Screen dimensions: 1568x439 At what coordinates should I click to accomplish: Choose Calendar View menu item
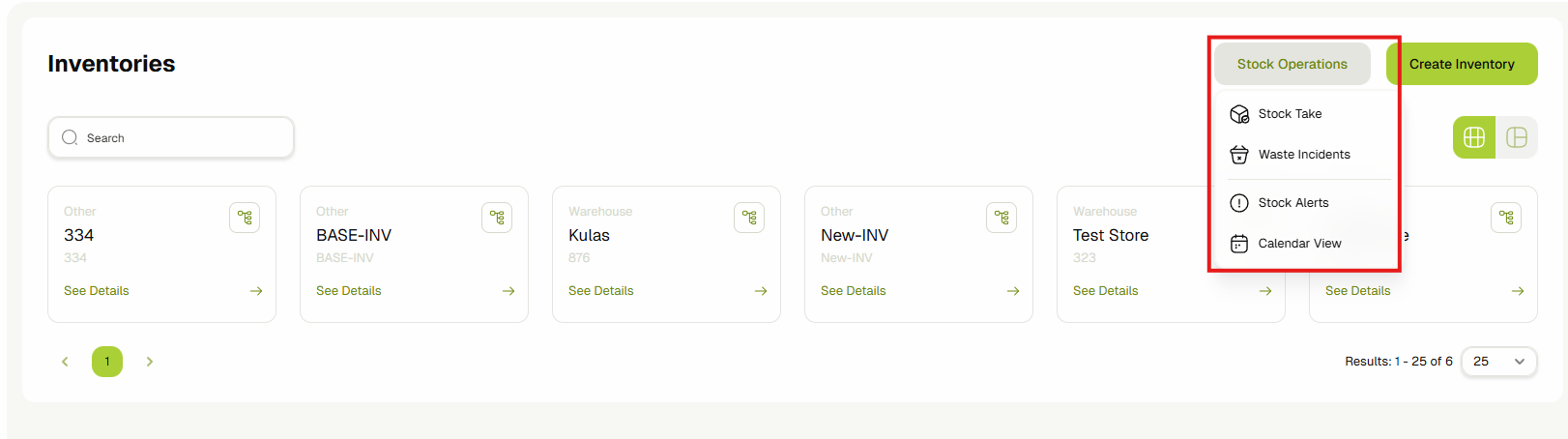coord(1299,244)
